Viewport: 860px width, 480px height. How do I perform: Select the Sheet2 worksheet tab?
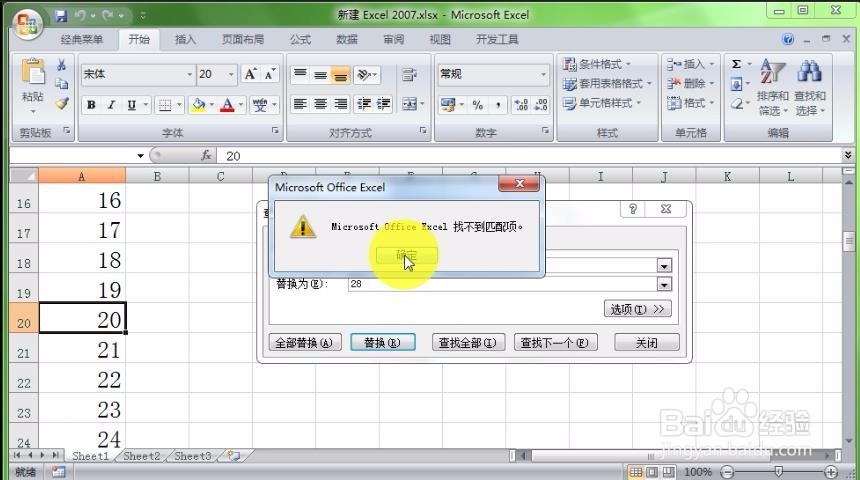tap(142, 456)
